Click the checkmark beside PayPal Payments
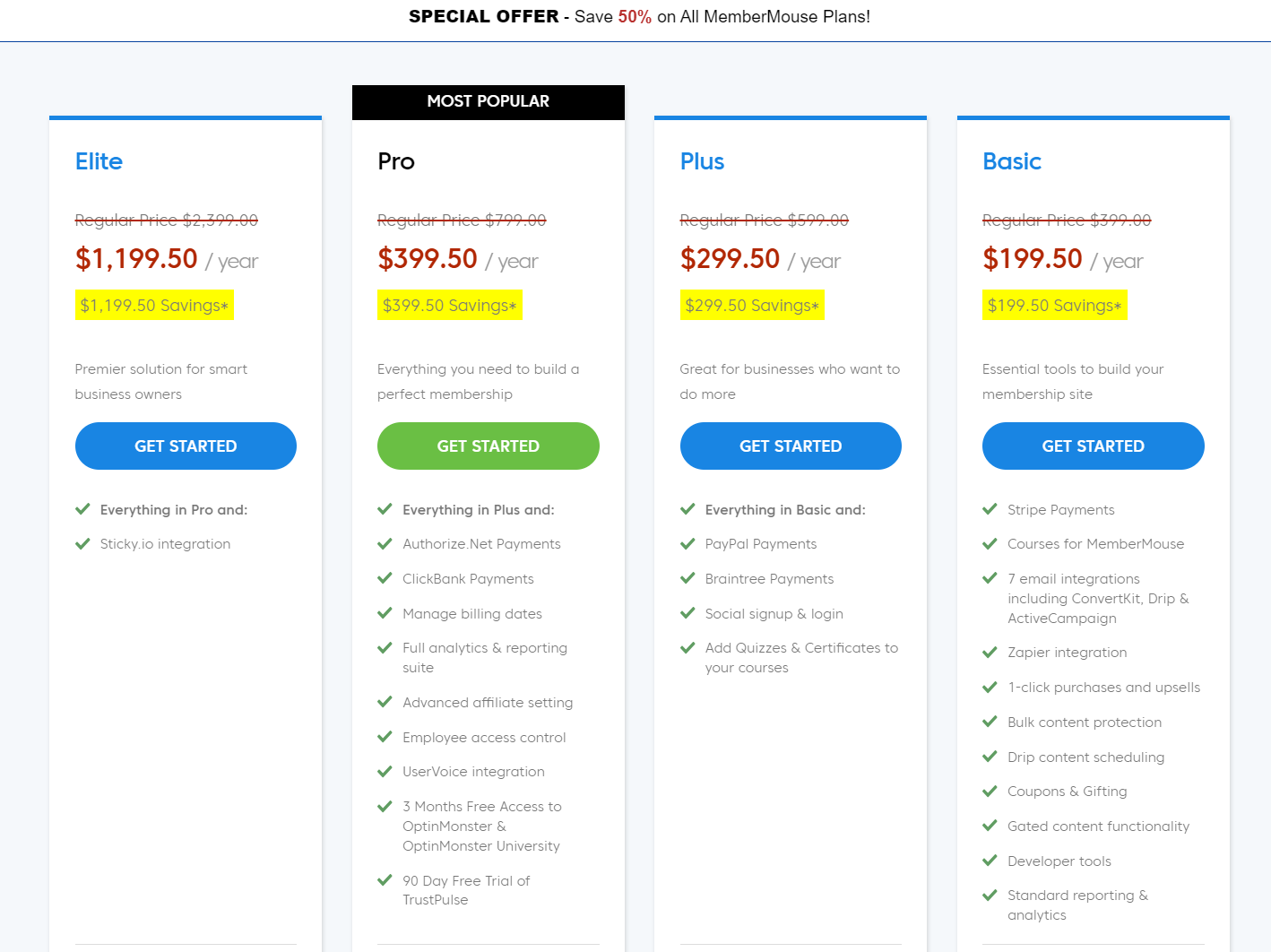Screen dimensions: 1271x952 coord(687,543)
